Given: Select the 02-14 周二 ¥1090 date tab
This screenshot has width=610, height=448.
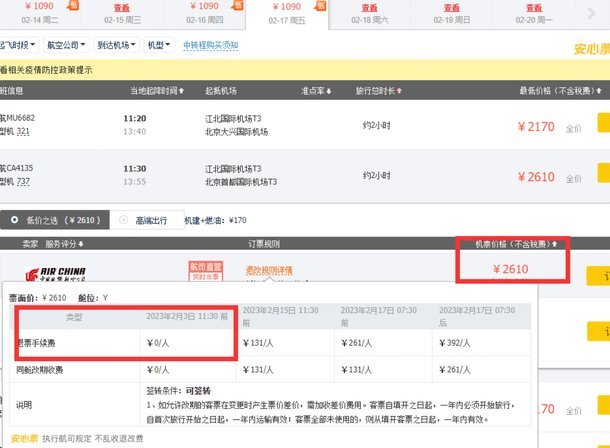Looking at the screenshot, I should [40, 13].
